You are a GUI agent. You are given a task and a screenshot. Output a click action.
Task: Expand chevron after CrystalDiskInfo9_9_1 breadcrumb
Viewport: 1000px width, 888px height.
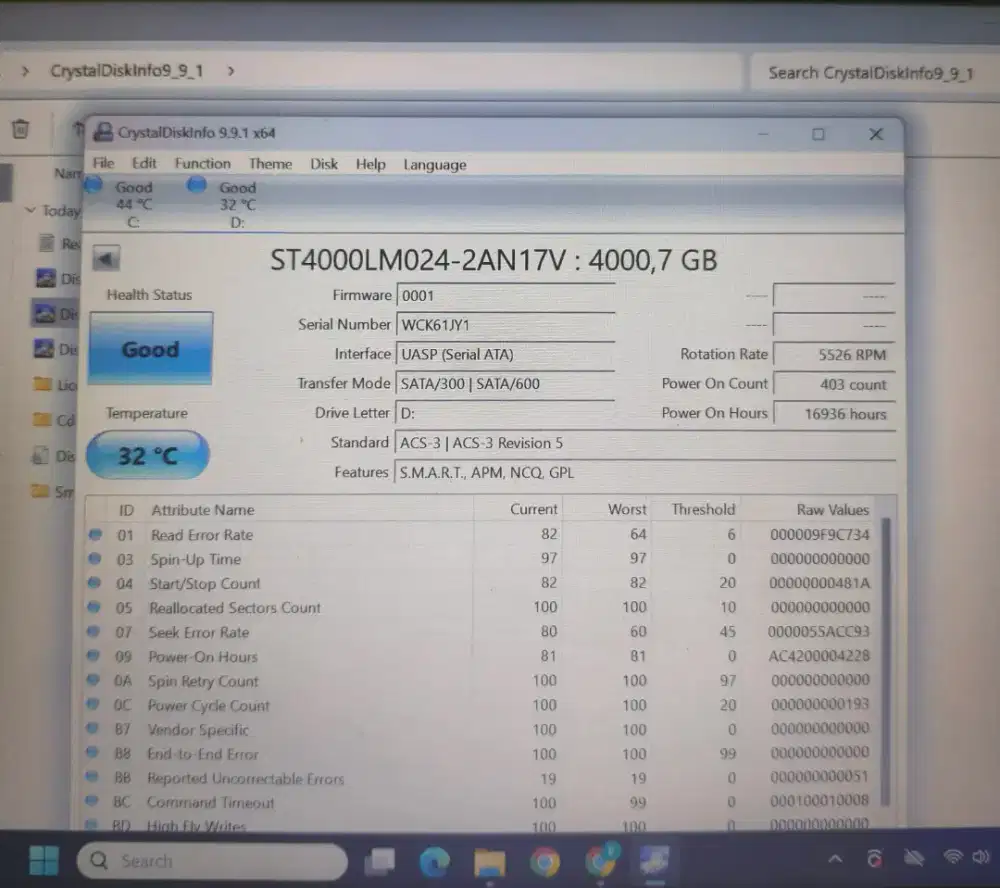pyautogui.click(x=231, y=71)
